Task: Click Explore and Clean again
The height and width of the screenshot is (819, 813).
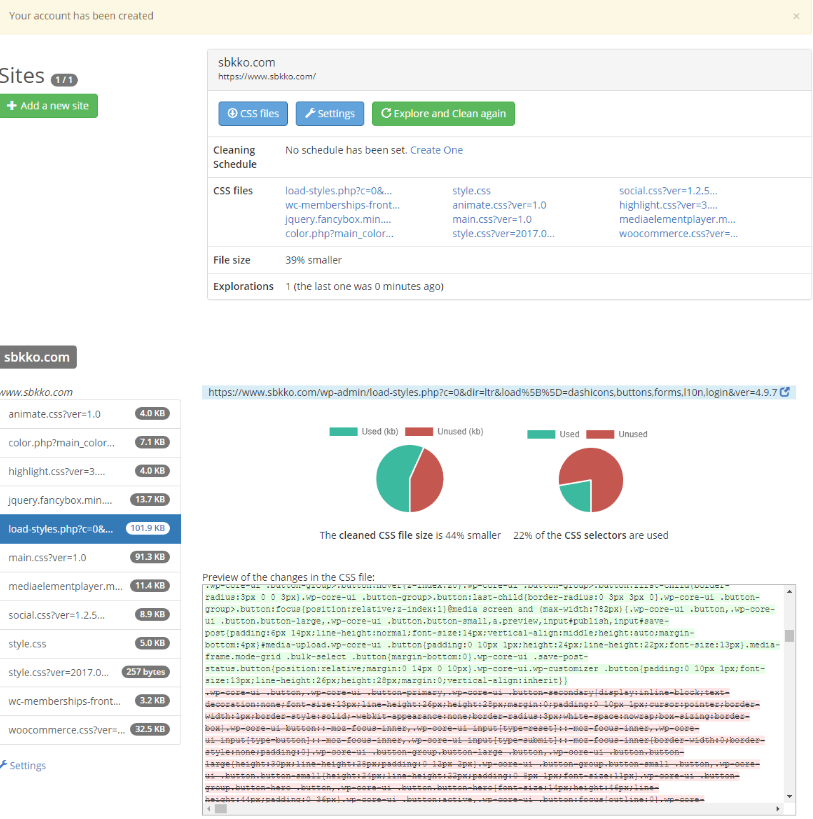Action: tap(443, 114)
